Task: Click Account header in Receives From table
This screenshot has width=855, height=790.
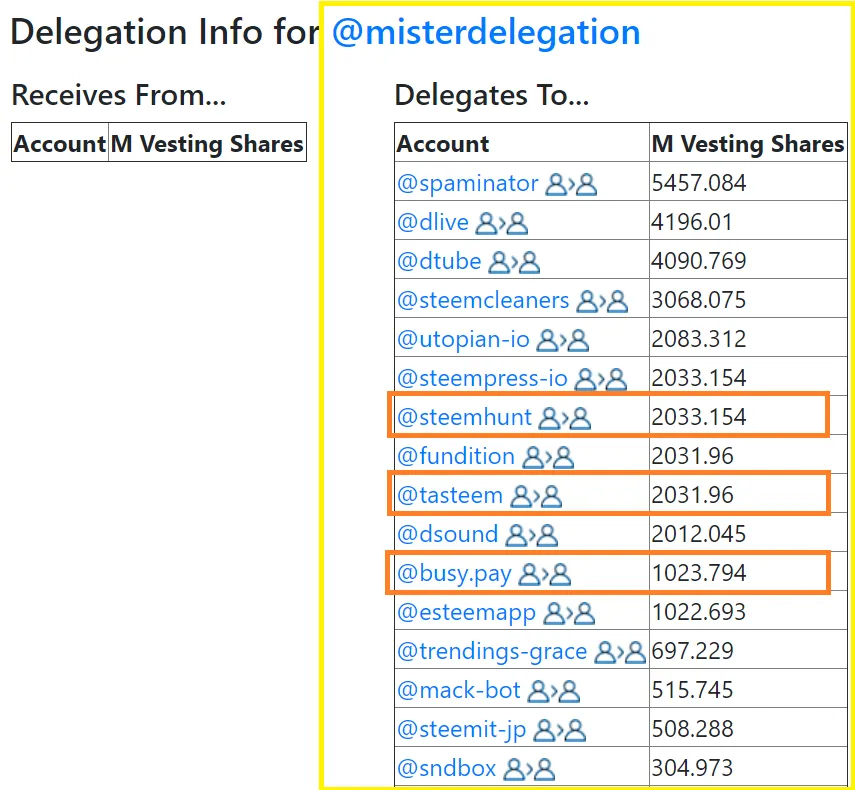Action: (x=60, y=144)
